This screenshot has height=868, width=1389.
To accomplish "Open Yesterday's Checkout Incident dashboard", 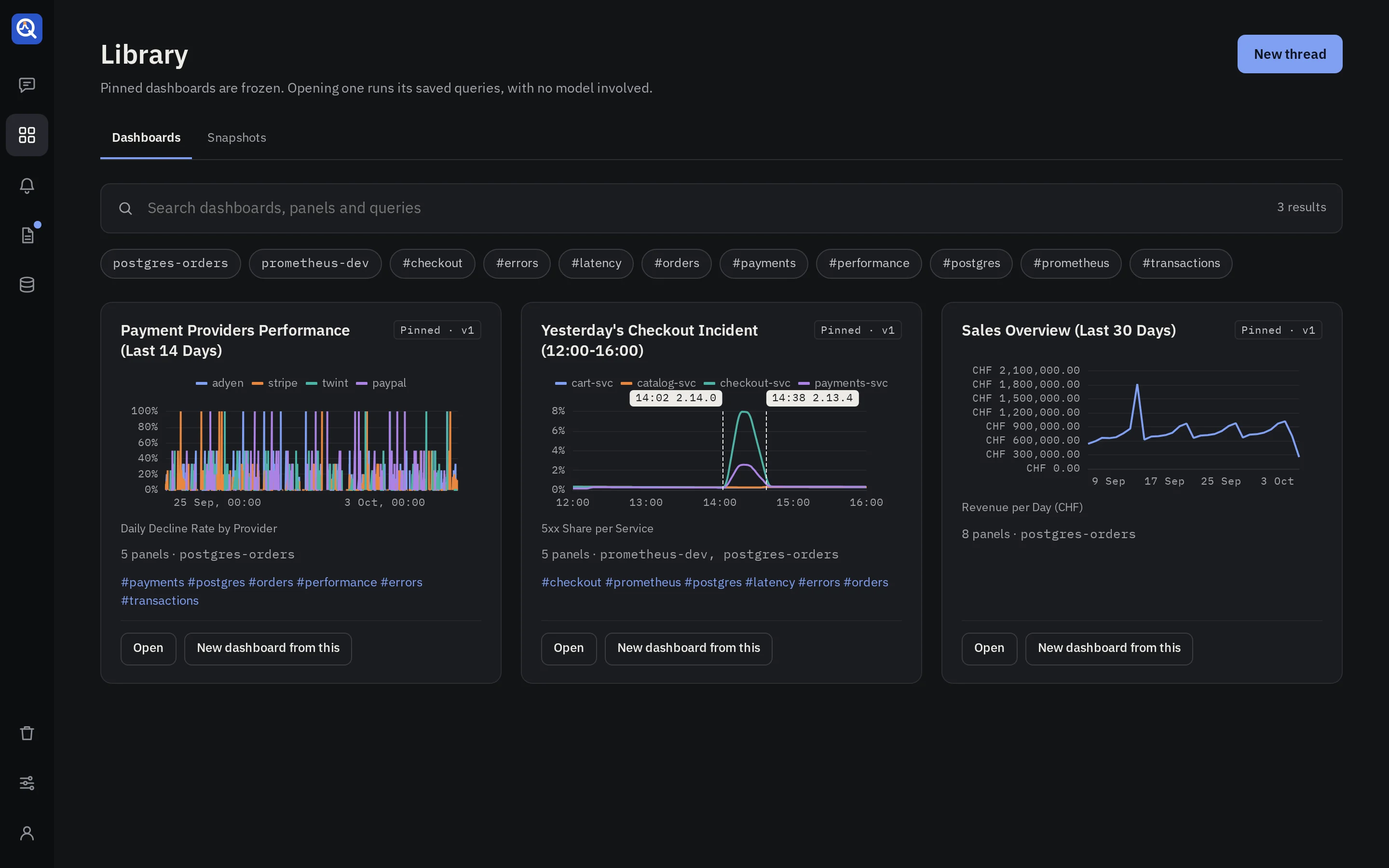I will click(568, 649).
